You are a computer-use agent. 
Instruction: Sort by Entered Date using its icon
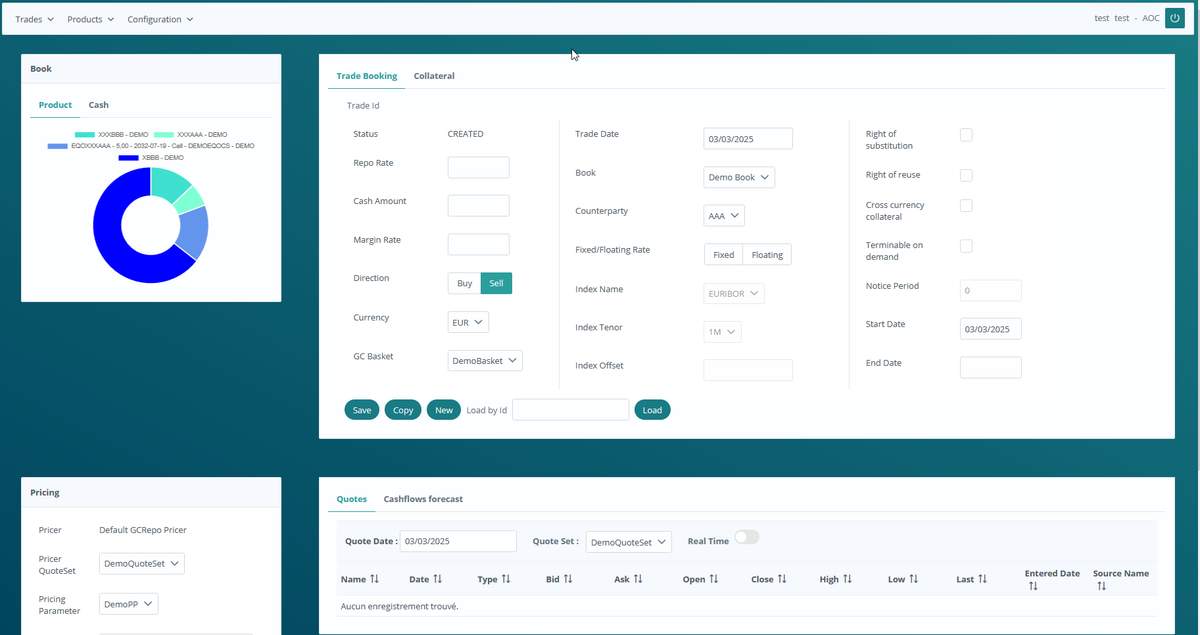[x=1032, y=586]
